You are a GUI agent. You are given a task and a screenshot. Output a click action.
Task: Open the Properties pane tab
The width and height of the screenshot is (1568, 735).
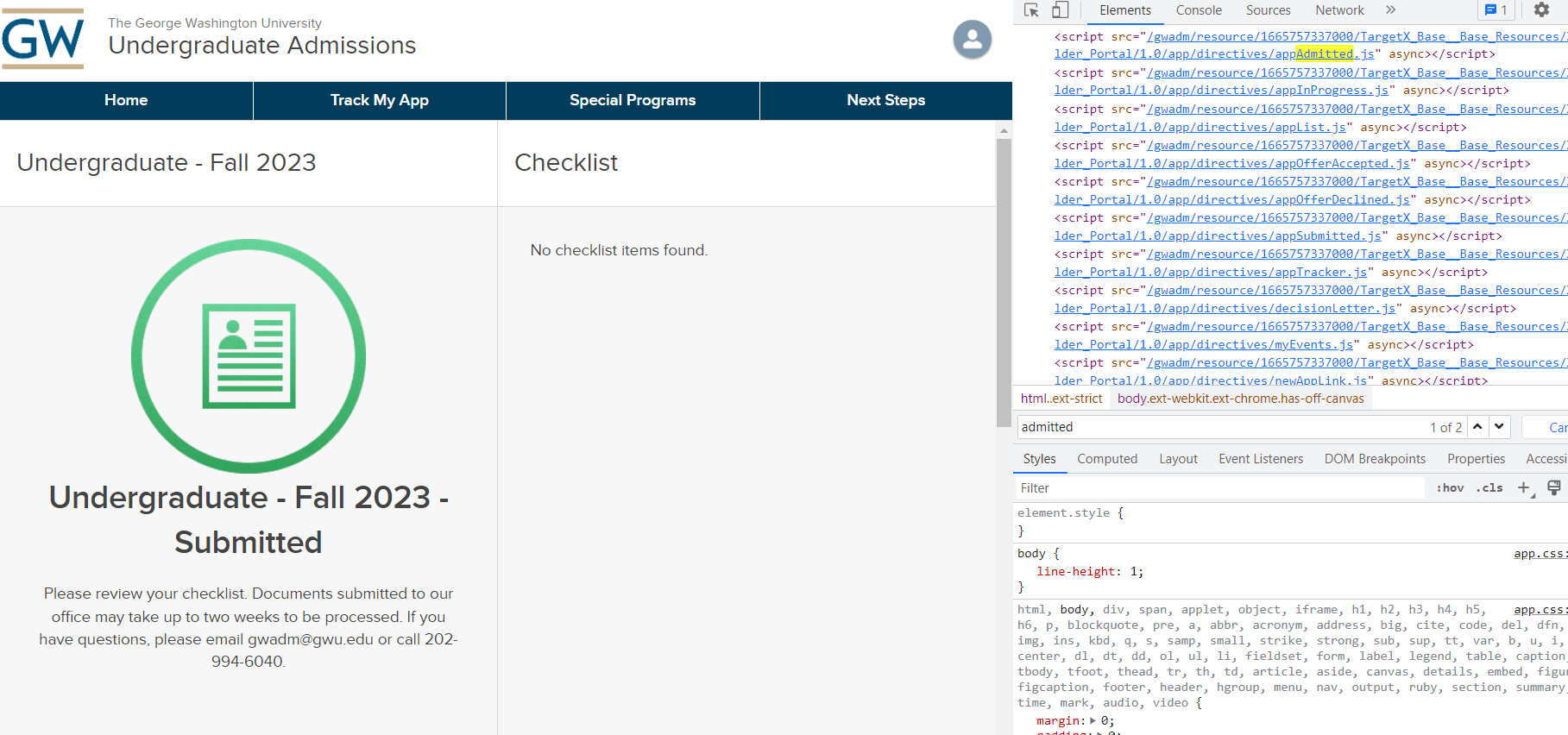click(1476, 459)
